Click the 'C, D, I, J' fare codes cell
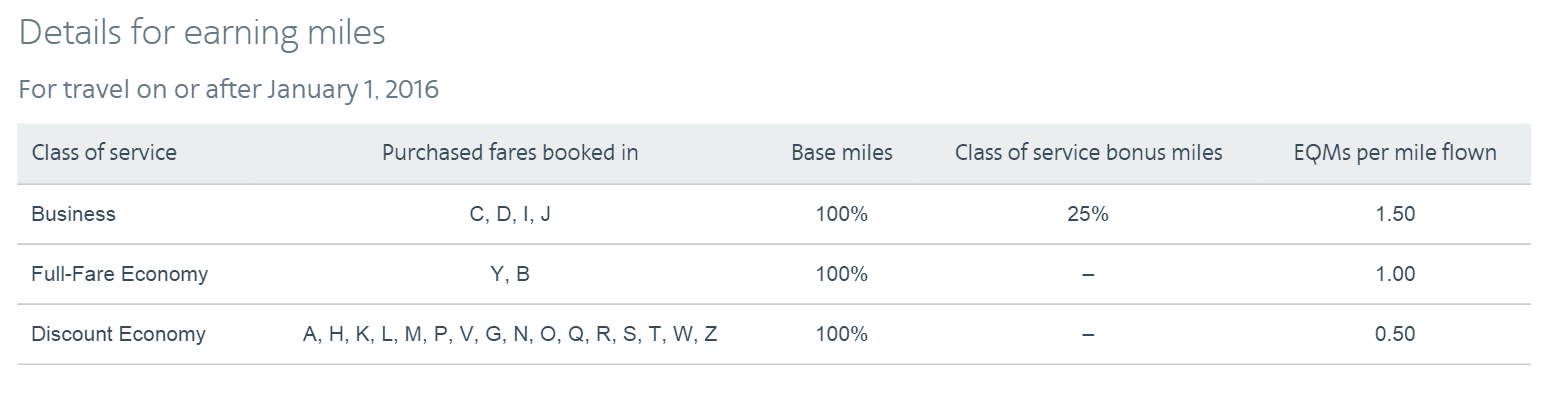The width and height of the screenshot is (1564, 394). pyautogui.click(x=510, y=214)
